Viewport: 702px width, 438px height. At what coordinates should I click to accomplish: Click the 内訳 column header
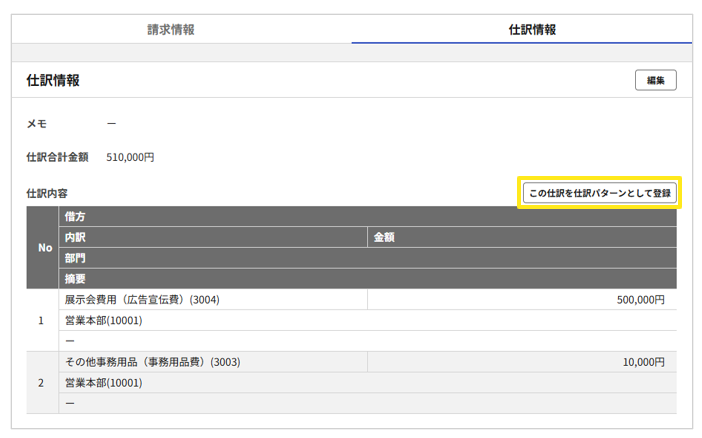point(213,237)
